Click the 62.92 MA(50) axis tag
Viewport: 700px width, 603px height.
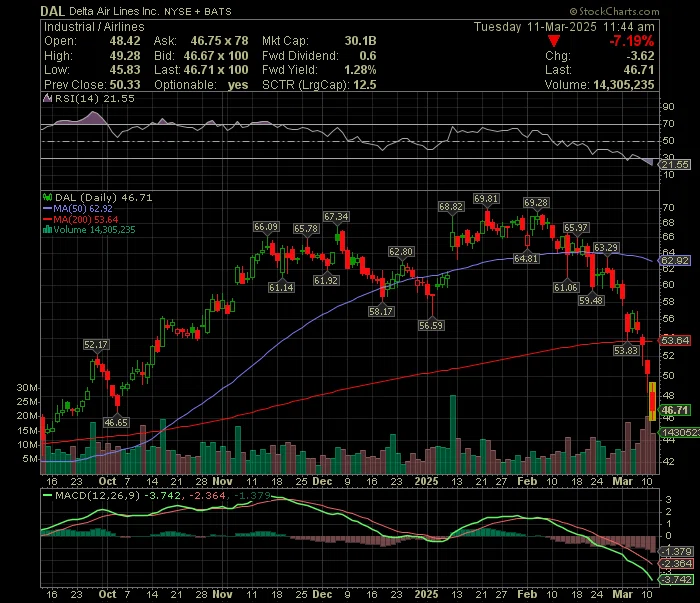coord(675,260)
